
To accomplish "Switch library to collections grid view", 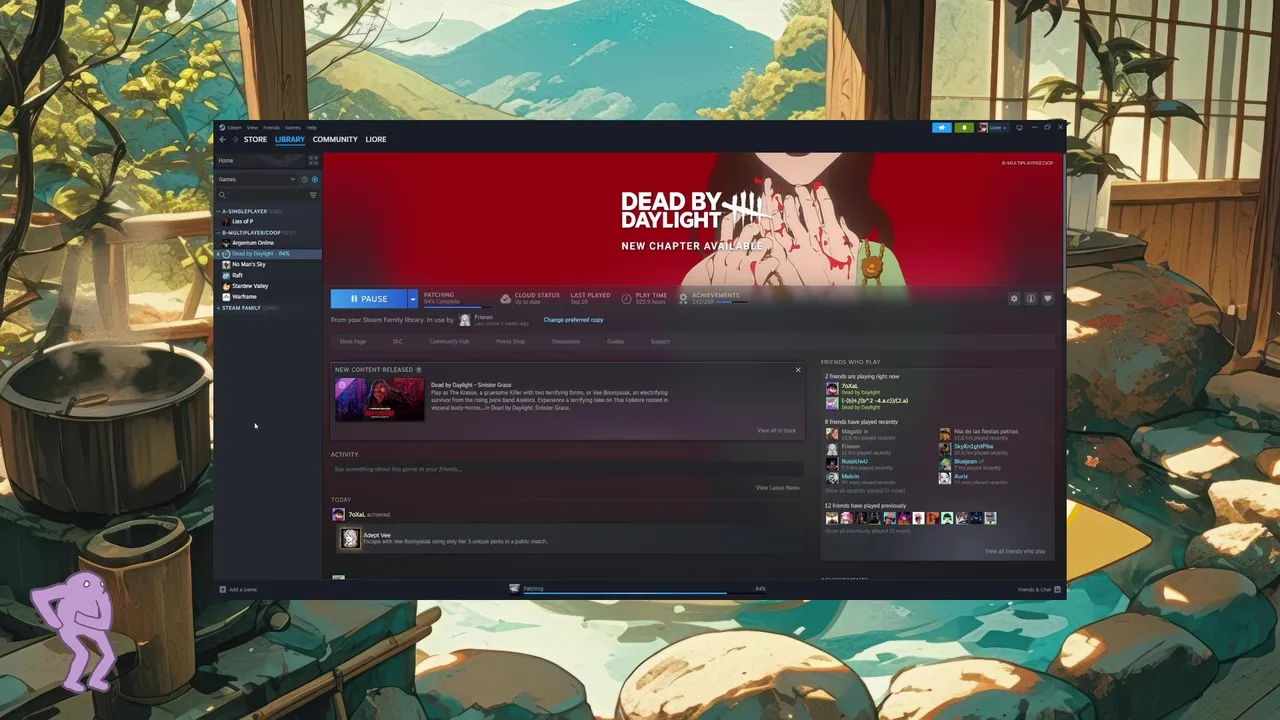I will click(313, 160).
